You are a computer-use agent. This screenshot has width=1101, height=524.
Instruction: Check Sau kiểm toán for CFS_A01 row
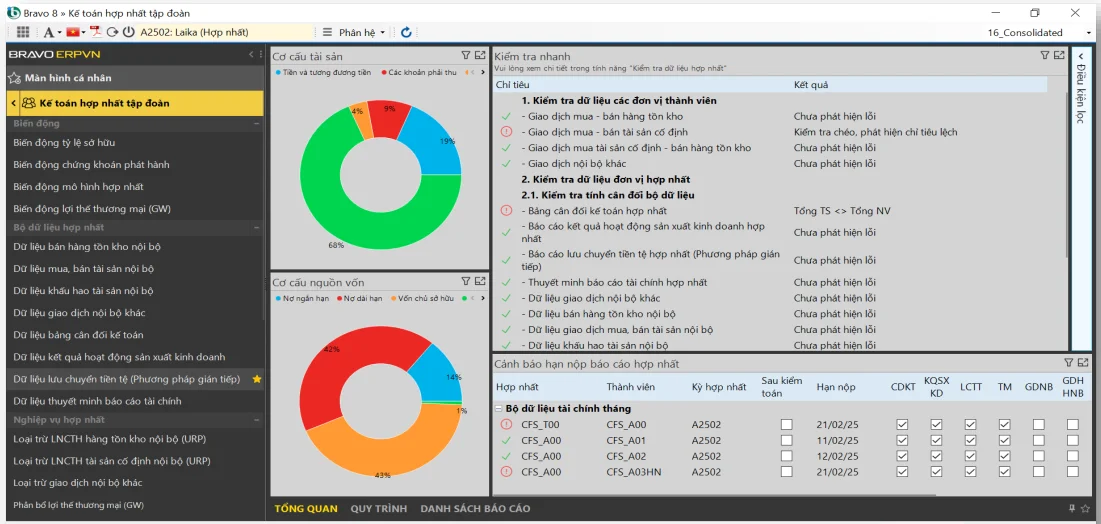tap(787, 440)
